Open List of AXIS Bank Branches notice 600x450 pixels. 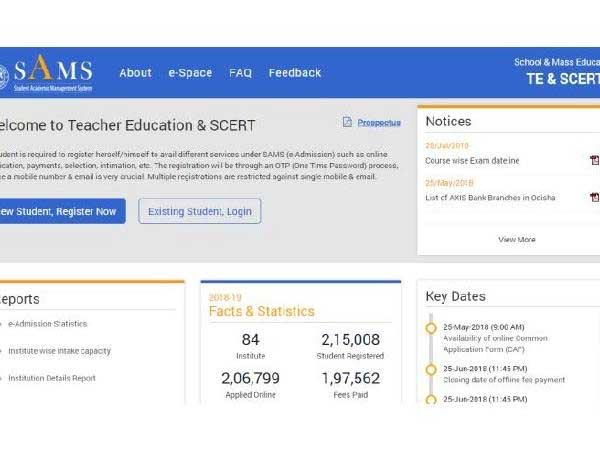490,197
